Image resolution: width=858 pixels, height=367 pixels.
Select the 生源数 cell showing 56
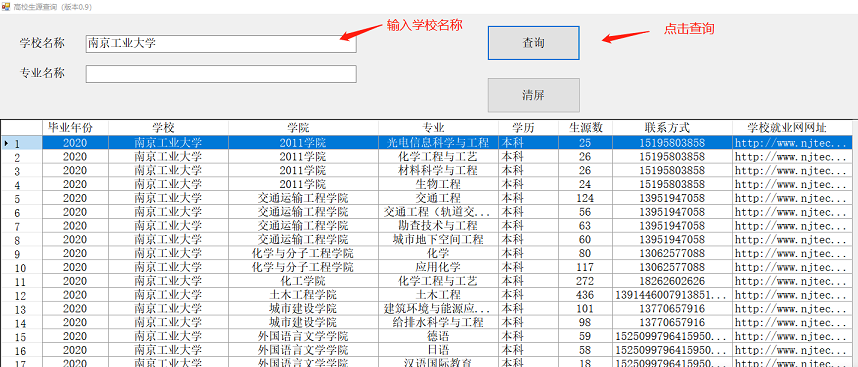pyautogui.click(x=585, y=212)
